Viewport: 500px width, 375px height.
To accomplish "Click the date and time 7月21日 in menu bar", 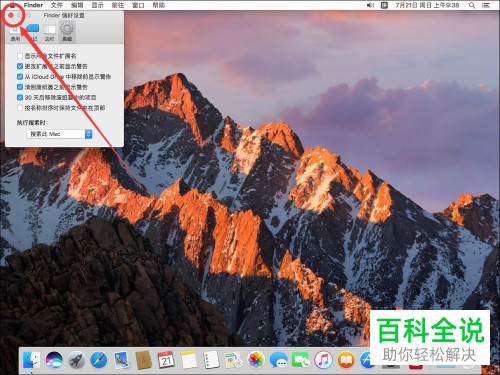I will tap(427, 5).
